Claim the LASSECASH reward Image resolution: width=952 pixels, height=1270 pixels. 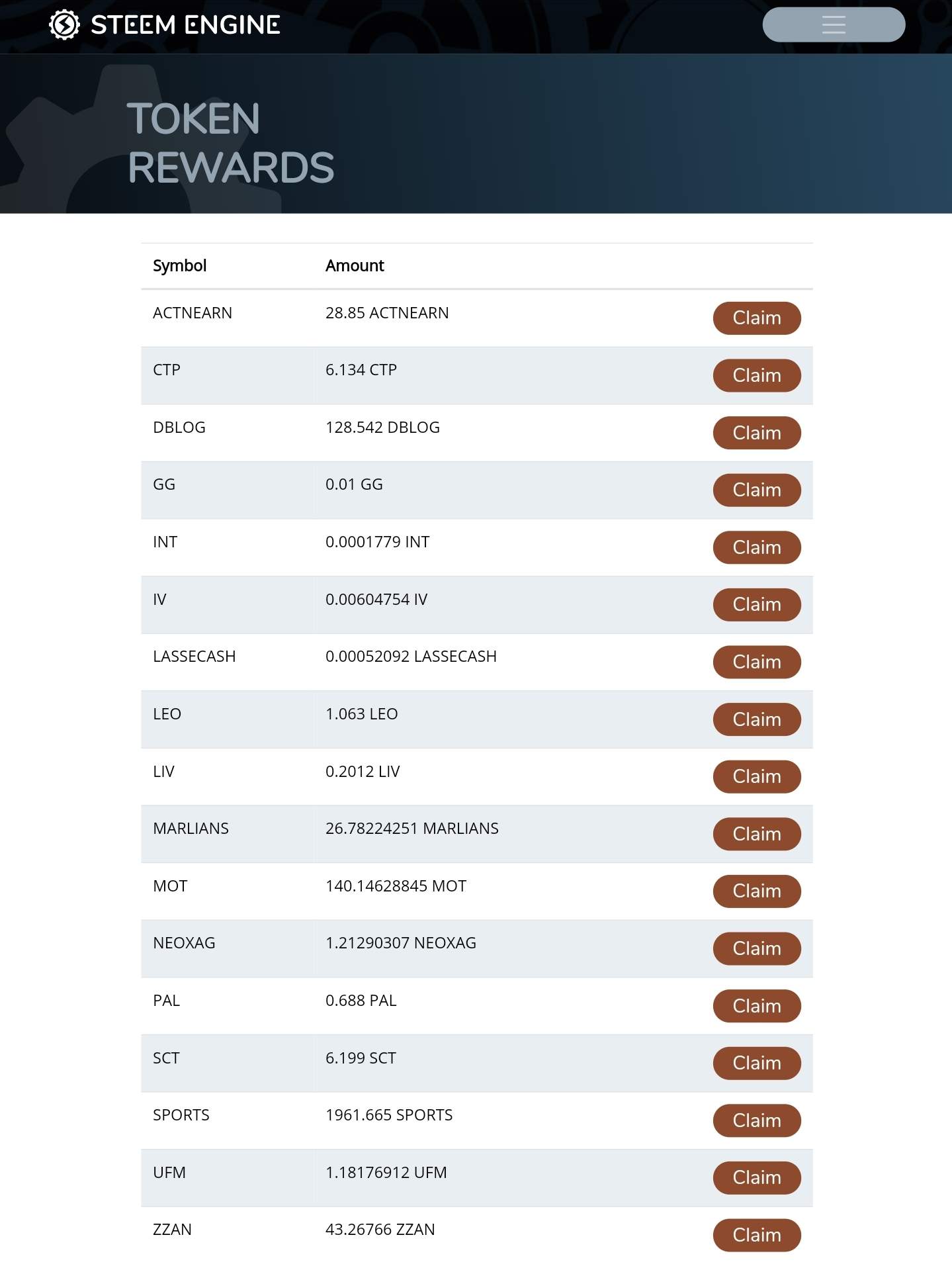757,662
